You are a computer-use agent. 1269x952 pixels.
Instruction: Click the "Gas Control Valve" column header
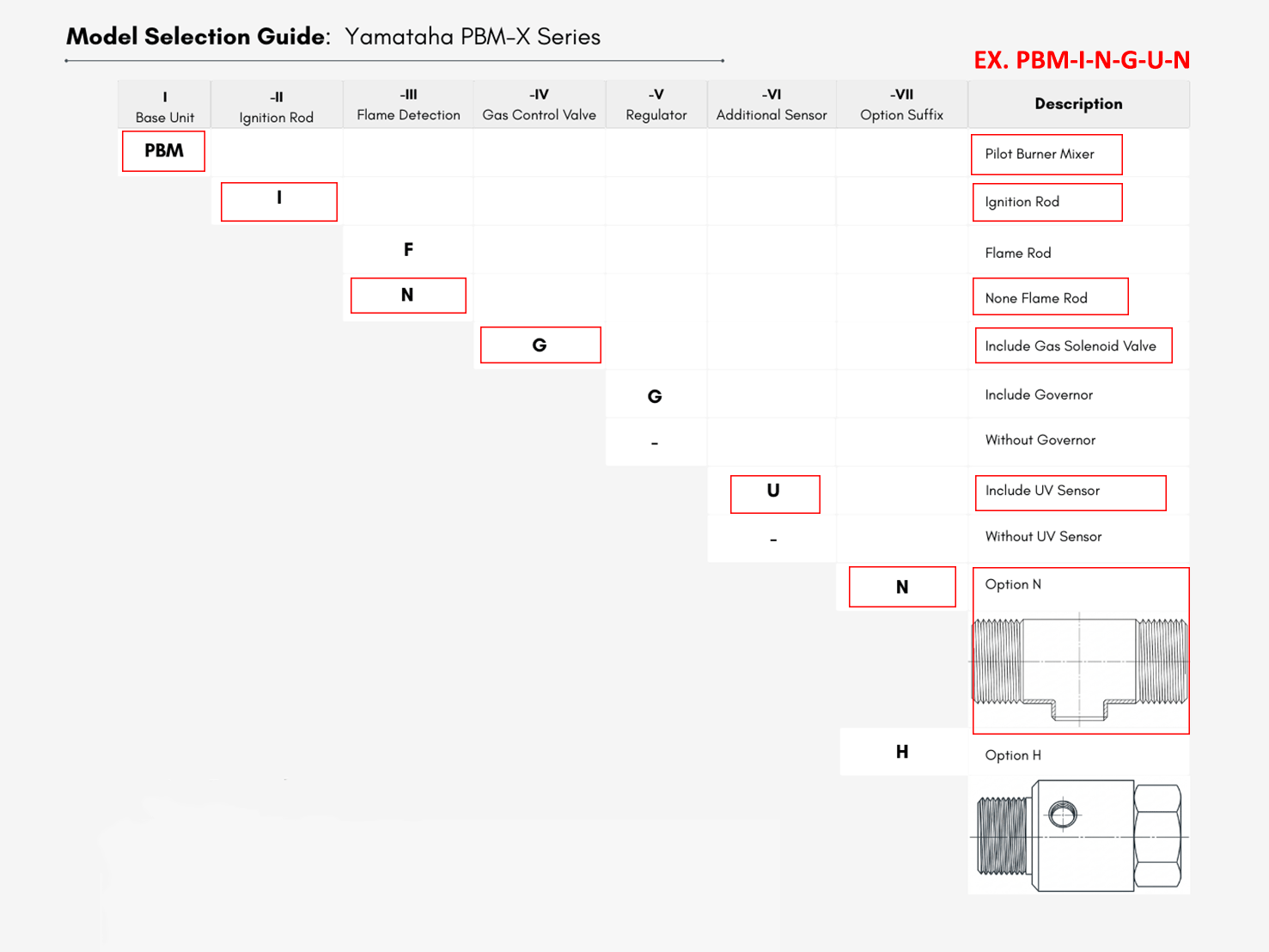539,114
